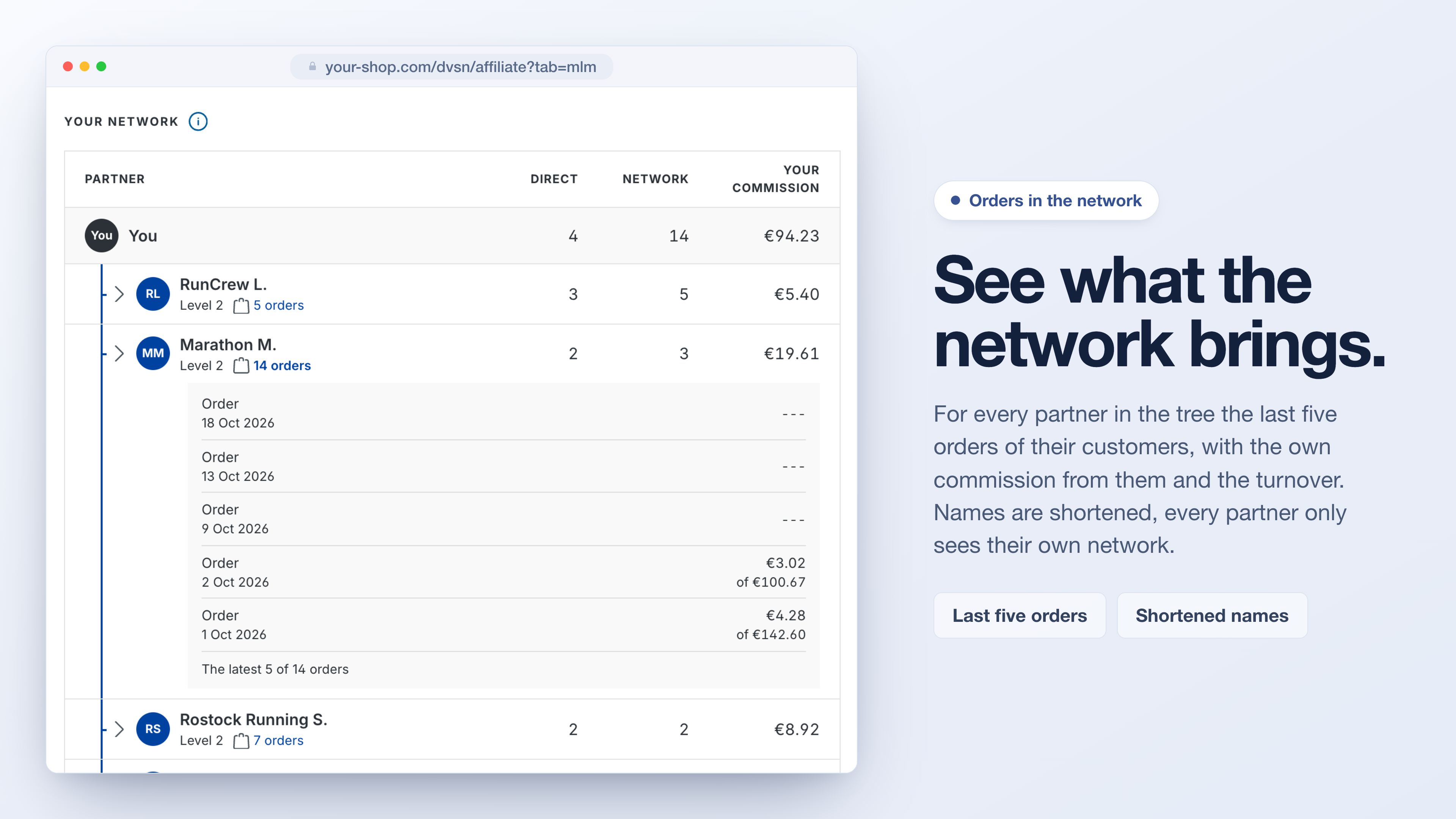
Task: Click the Network column header
Action: 656,179
